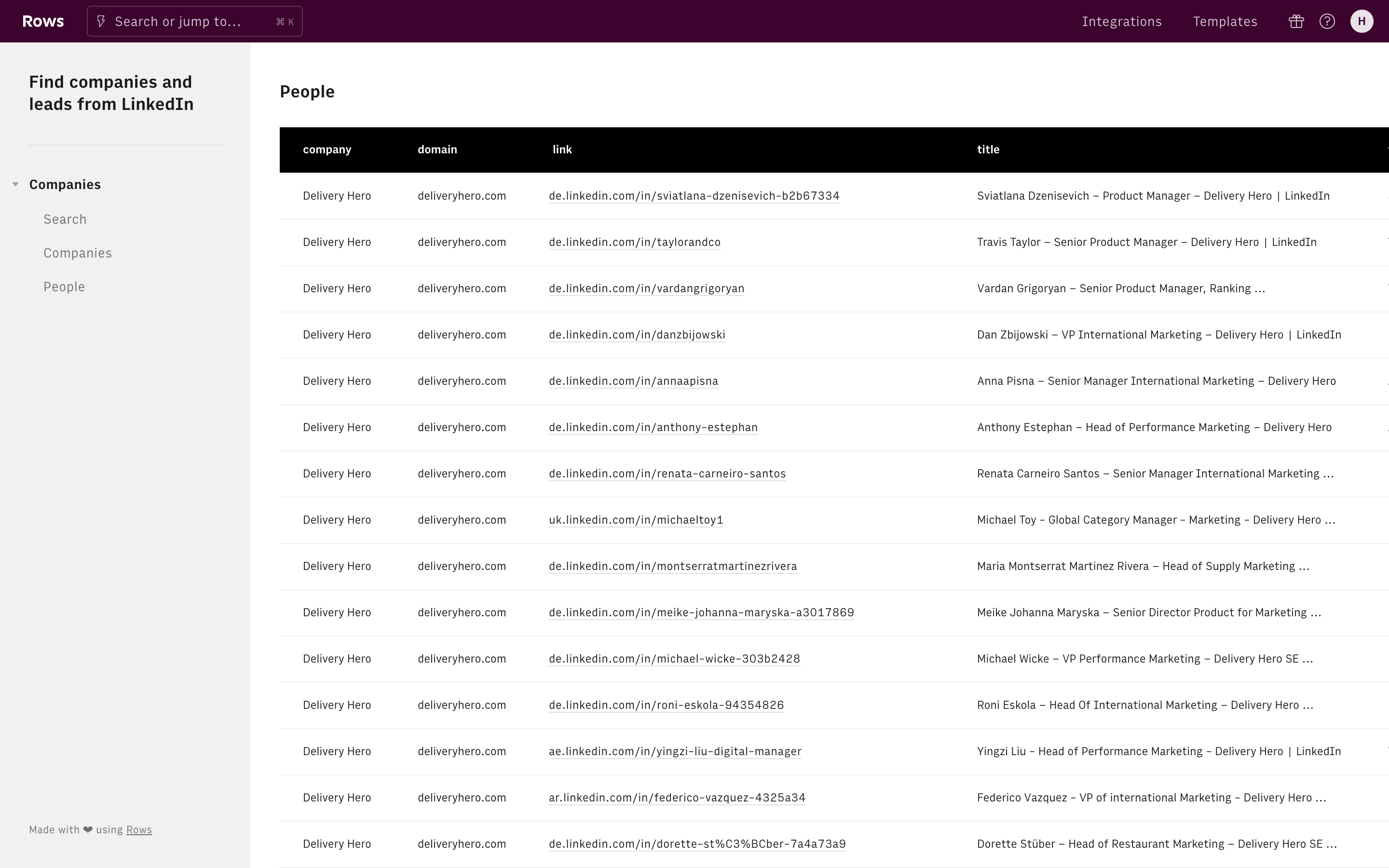1389x868 pixels.
Task: Select the Anna Pisna title cell
Action: click(1157, 381)
